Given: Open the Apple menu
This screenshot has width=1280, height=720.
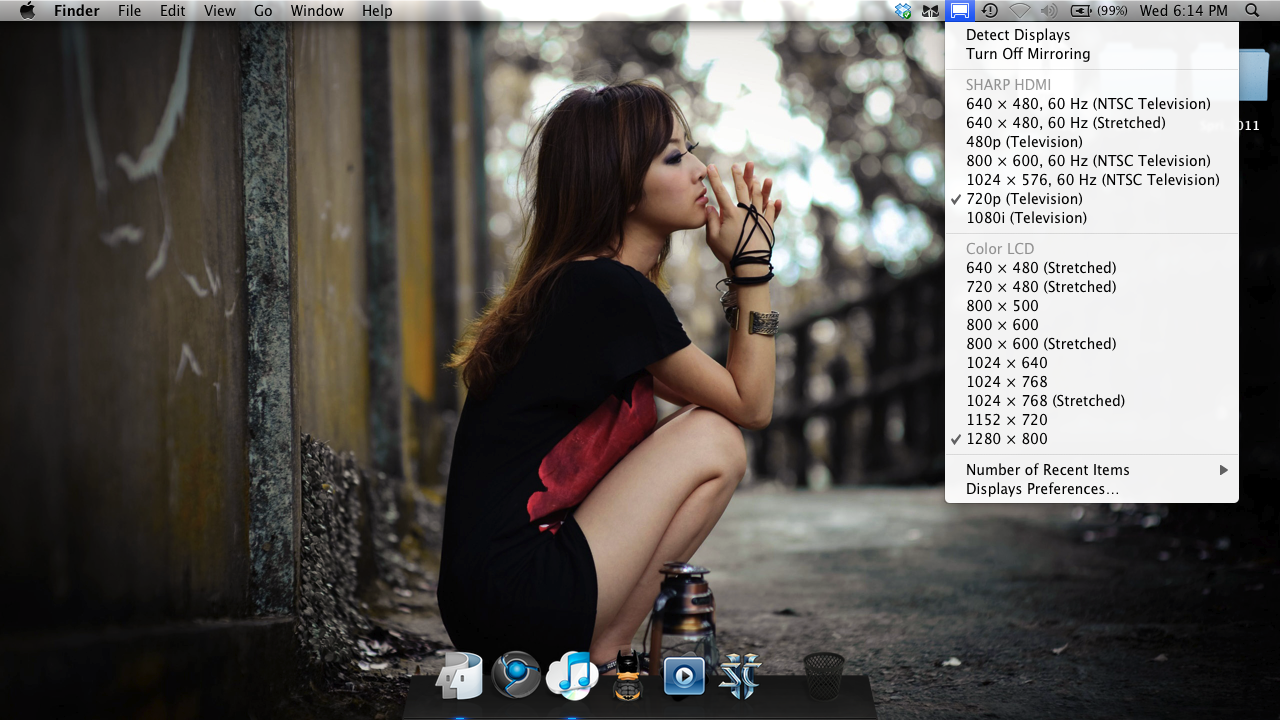Looking at the screenshot, I should point(27,11).
